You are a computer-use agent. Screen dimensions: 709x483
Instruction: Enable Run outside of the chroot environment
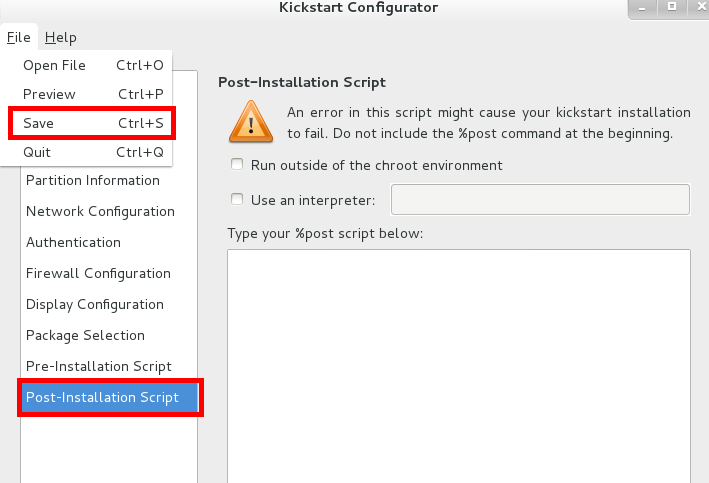coord(237,165)
